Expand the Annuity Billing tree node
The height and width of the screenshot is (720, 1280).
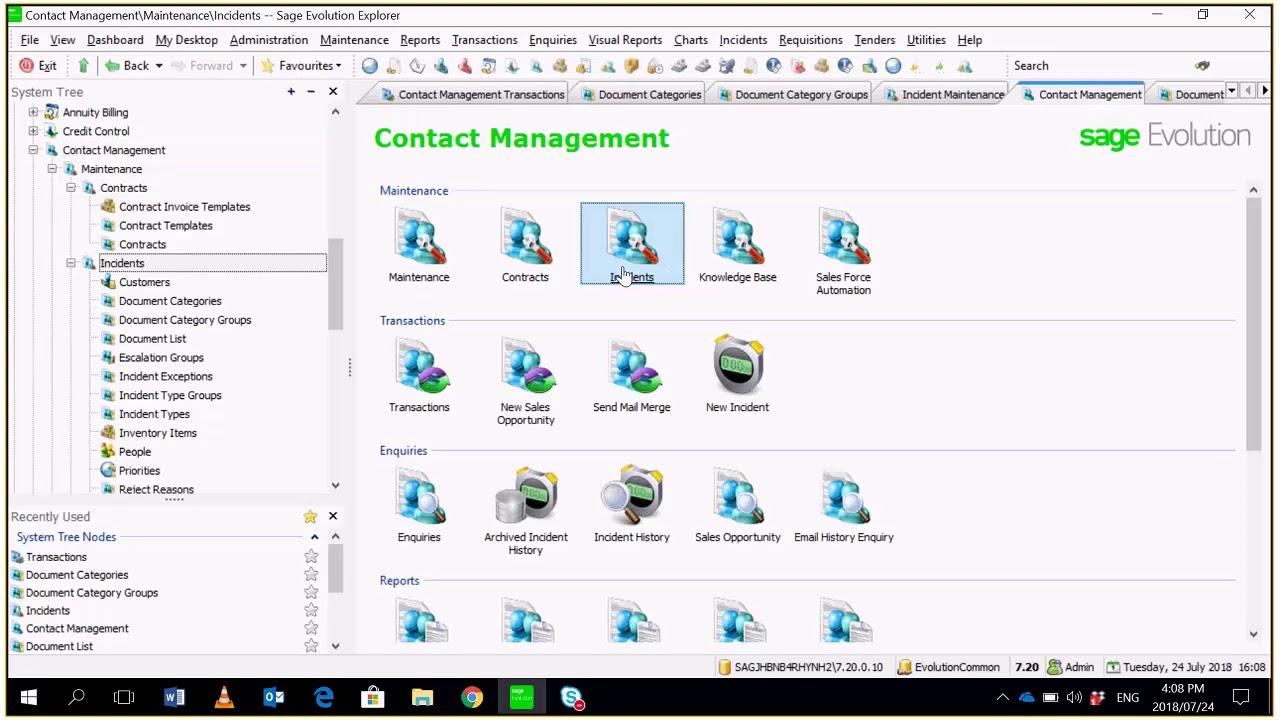pyautogui.click(x=33, y=112)
